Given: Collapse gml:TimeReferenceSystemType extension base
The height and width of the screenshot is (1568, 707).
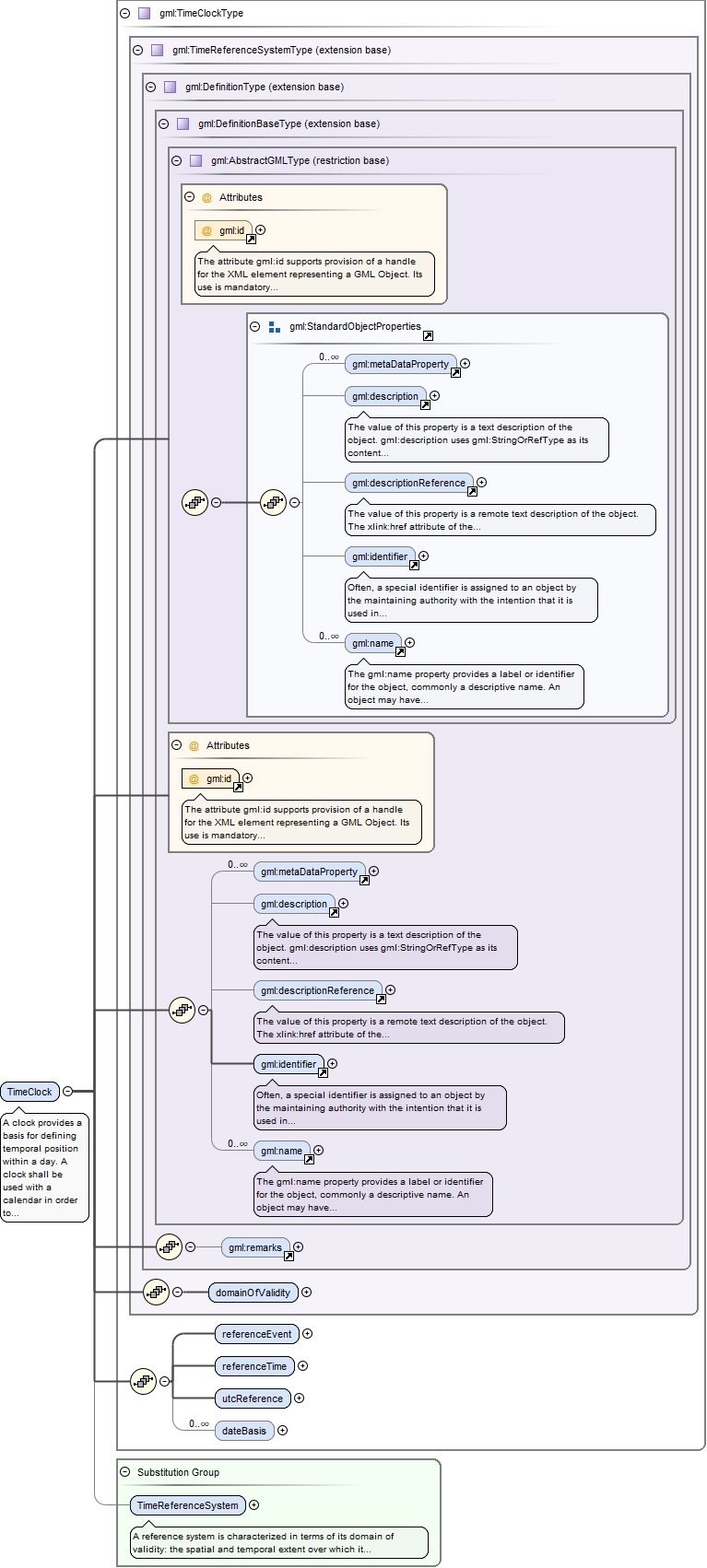Looking at the screenshot, I should (138, 51).
